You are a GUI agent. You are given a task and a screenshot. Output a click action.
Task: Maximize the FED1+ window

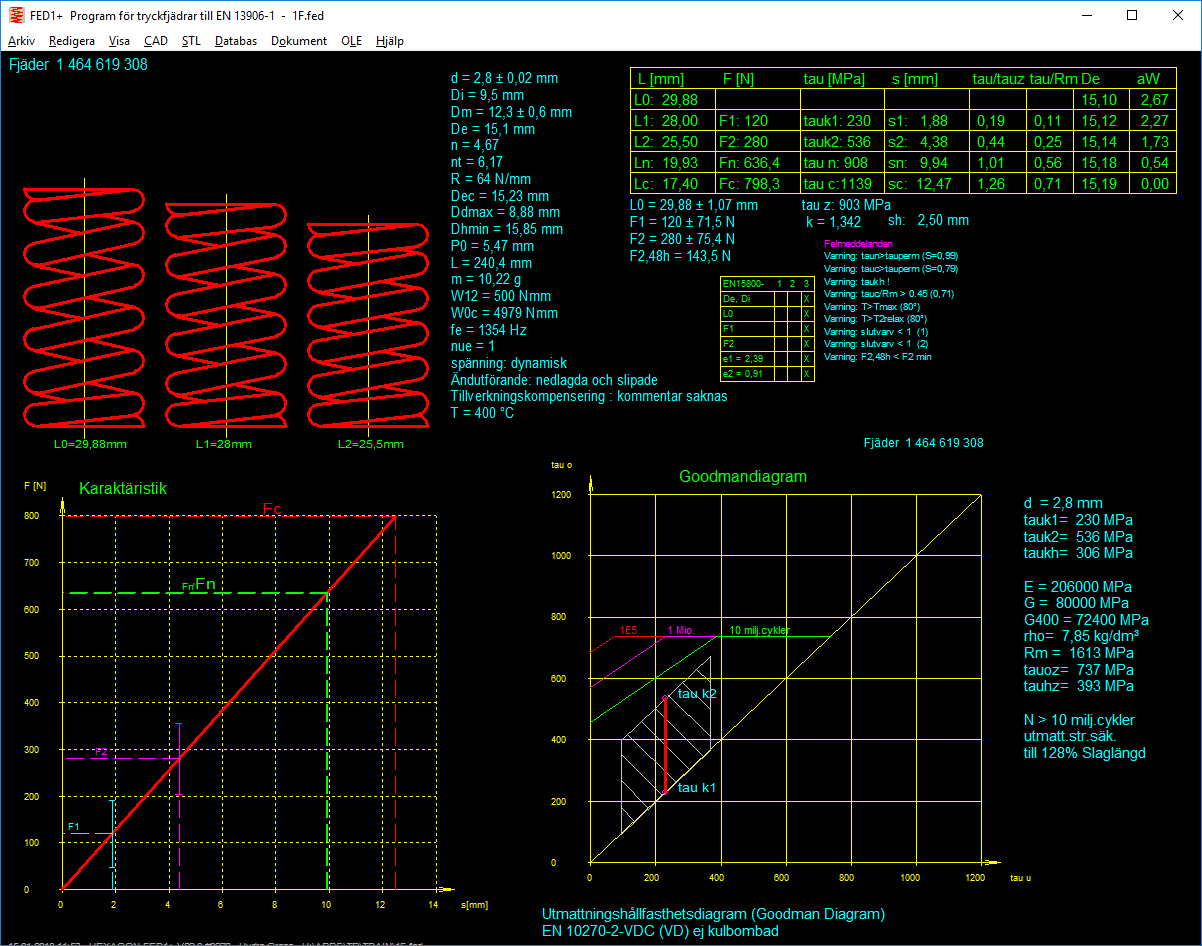click(1131, 15)
